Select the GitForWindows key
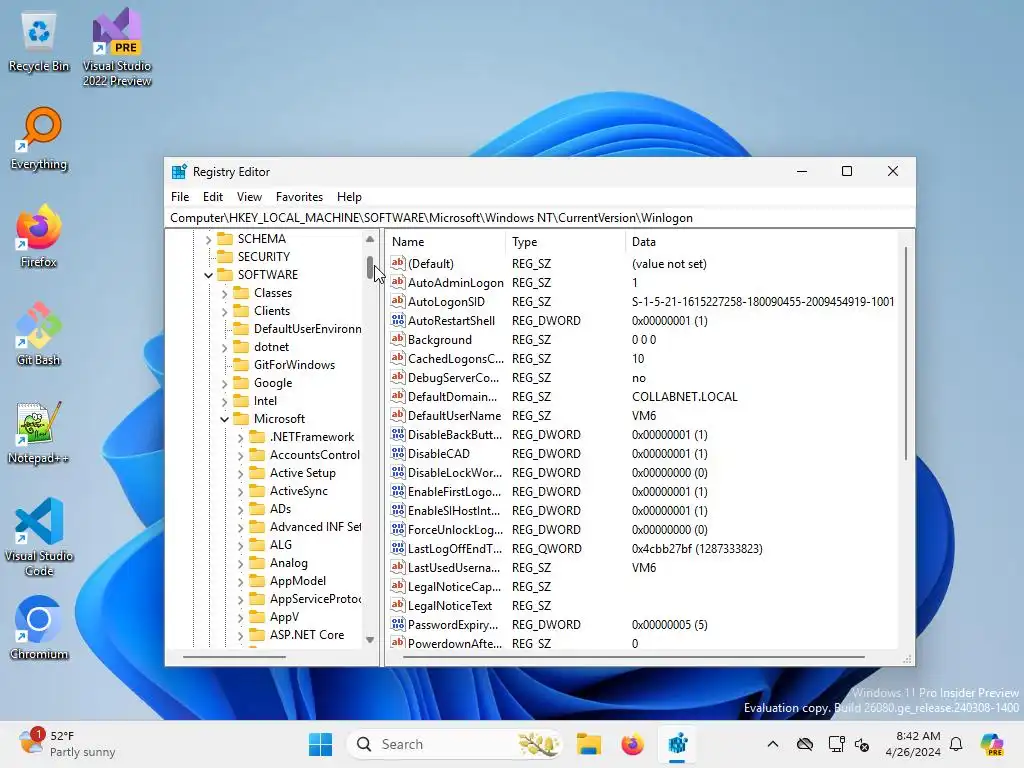Image resolution: width=1024 pixels, height=768 pixels. click(x=294, y=365)
